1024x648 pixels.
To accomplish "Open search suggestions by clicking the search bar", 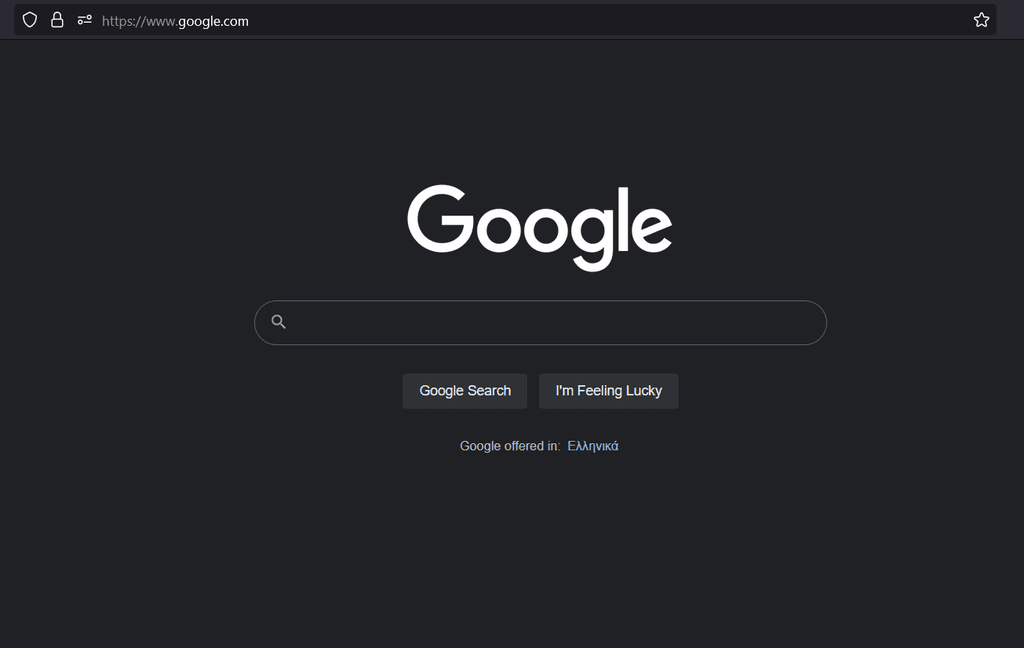I will click(x=540, y=322).
